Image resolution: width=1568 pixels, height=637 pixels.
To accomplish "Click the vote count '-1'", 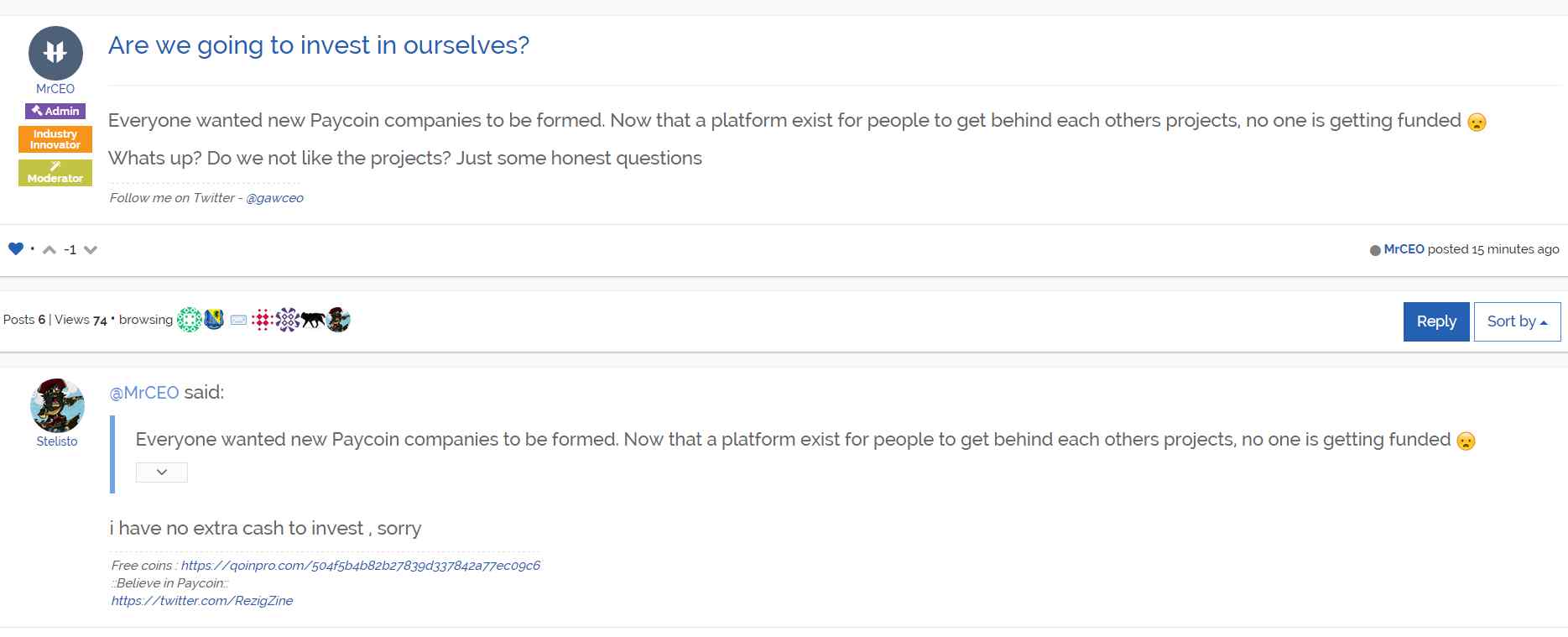I will [x=70, y=249].
